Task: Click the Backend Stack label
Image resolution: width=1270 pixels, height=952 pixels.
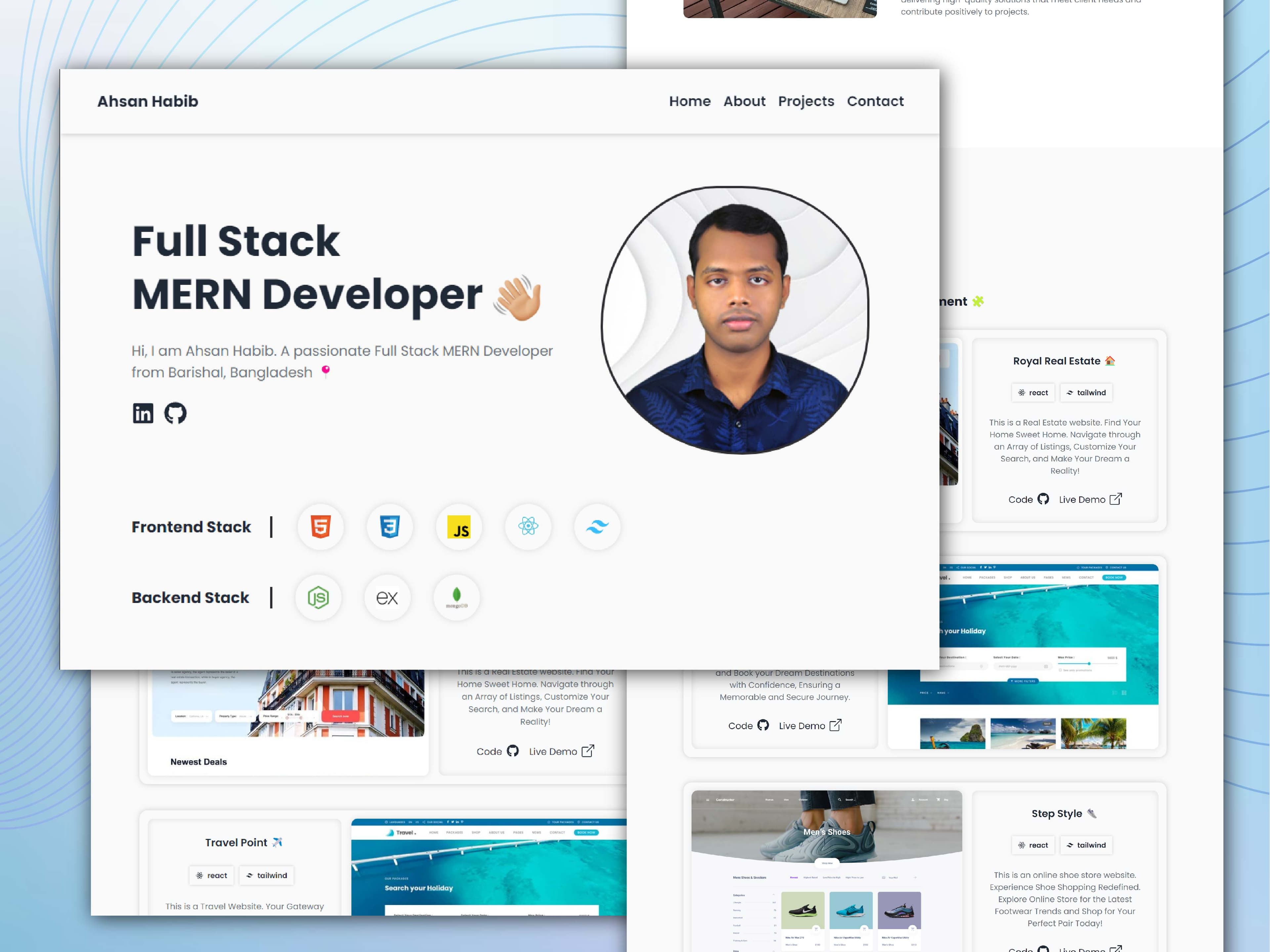Action: [190, 597]
